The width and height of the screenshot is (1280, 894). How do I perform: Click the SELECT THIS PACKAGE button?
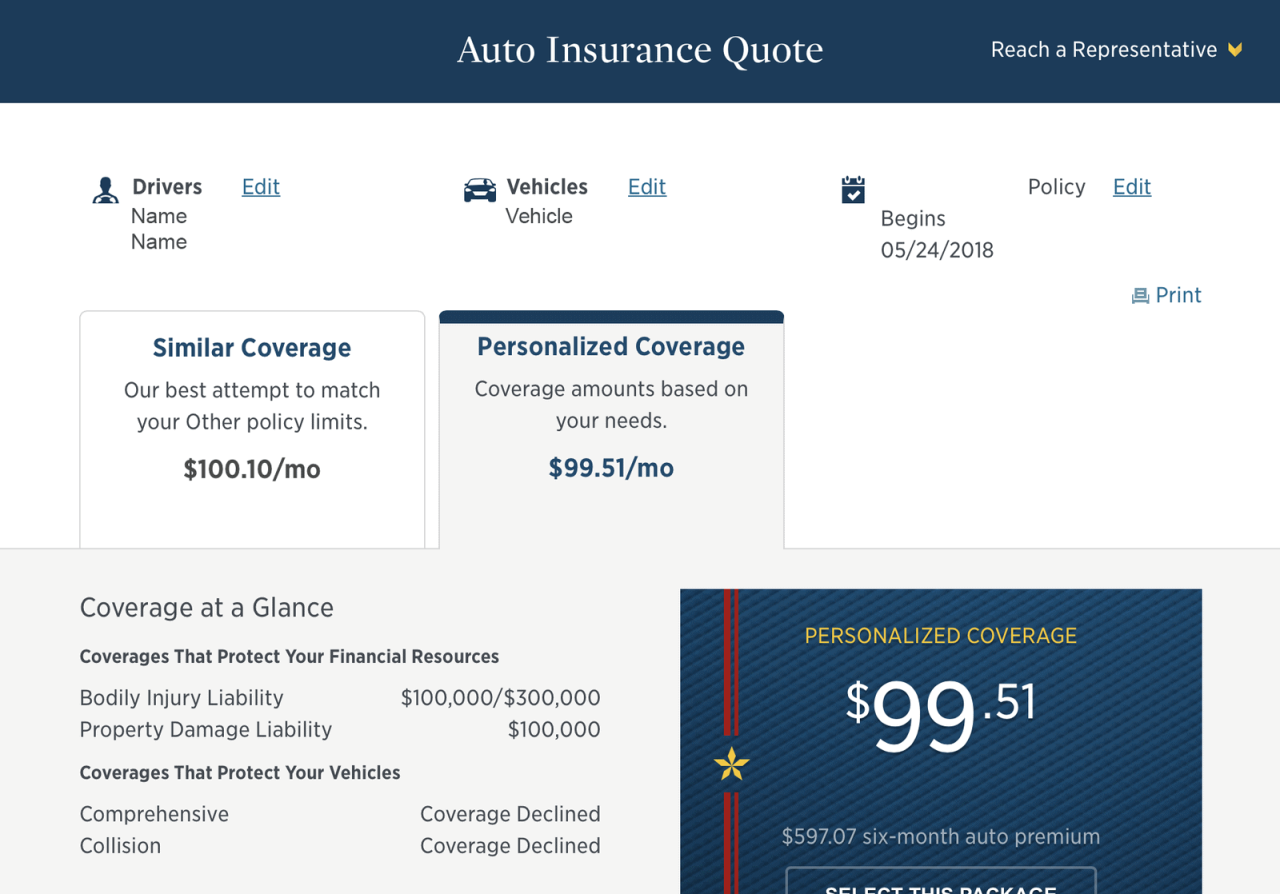[940, 888]
